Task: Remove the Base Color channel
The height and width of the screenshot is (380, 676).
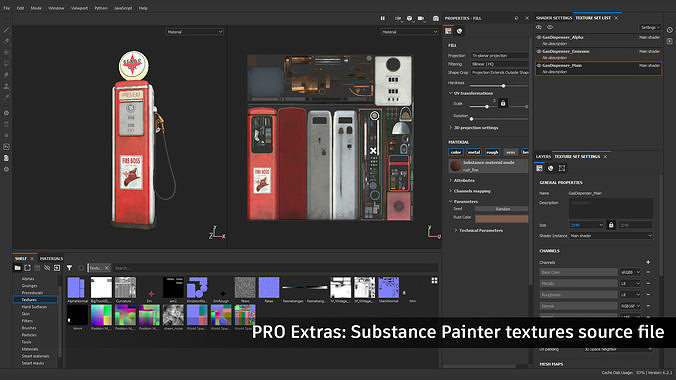Action: (x=648, y=272)
